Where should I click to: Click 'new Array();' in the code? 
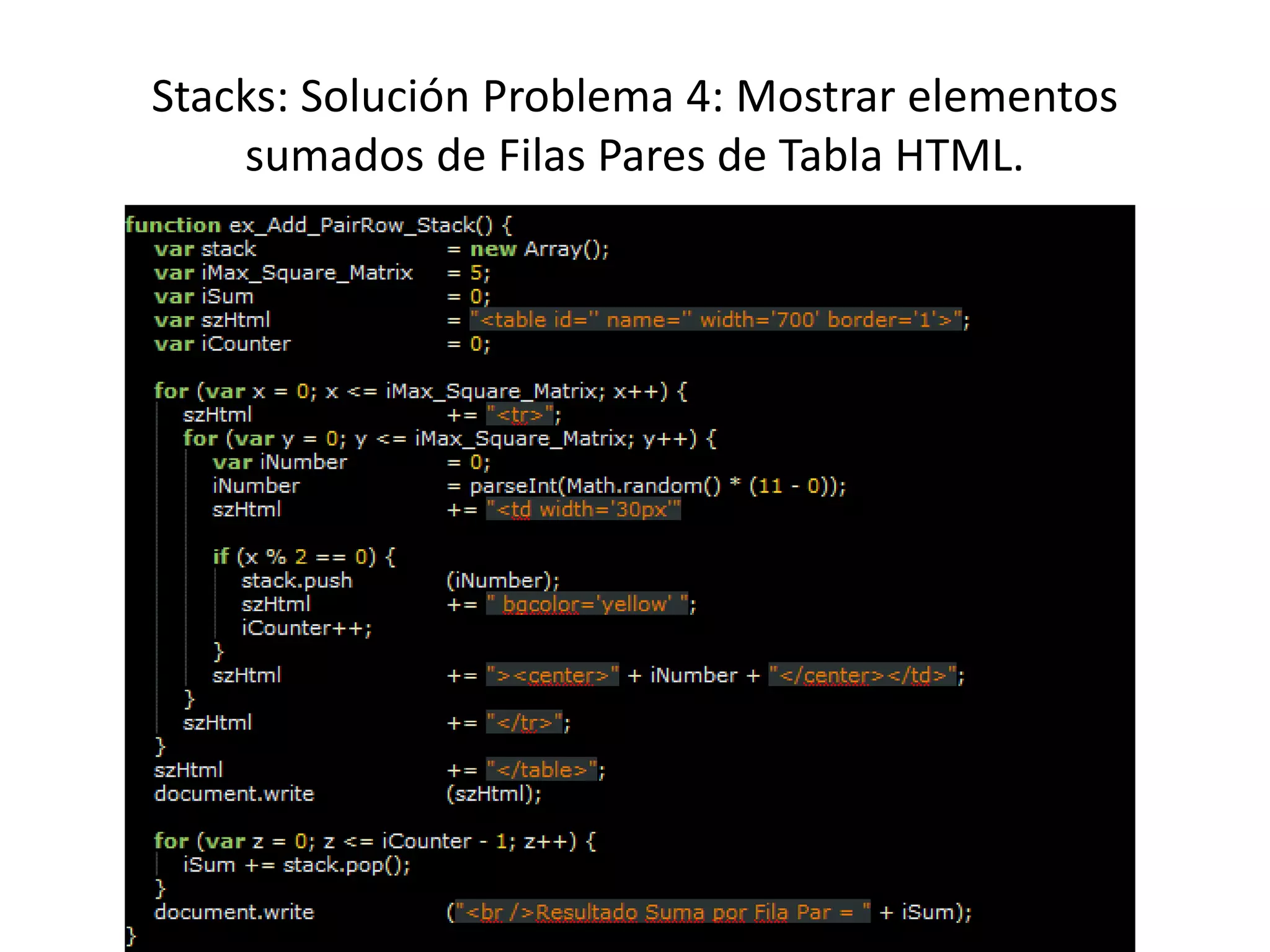(x=540, y=249)
